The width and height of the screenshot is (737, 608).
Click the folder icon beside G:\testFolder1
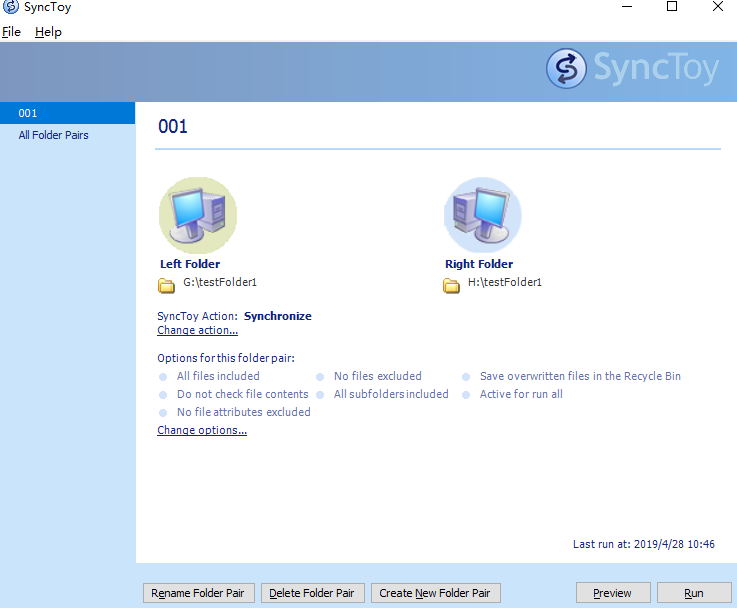[166, 286]
